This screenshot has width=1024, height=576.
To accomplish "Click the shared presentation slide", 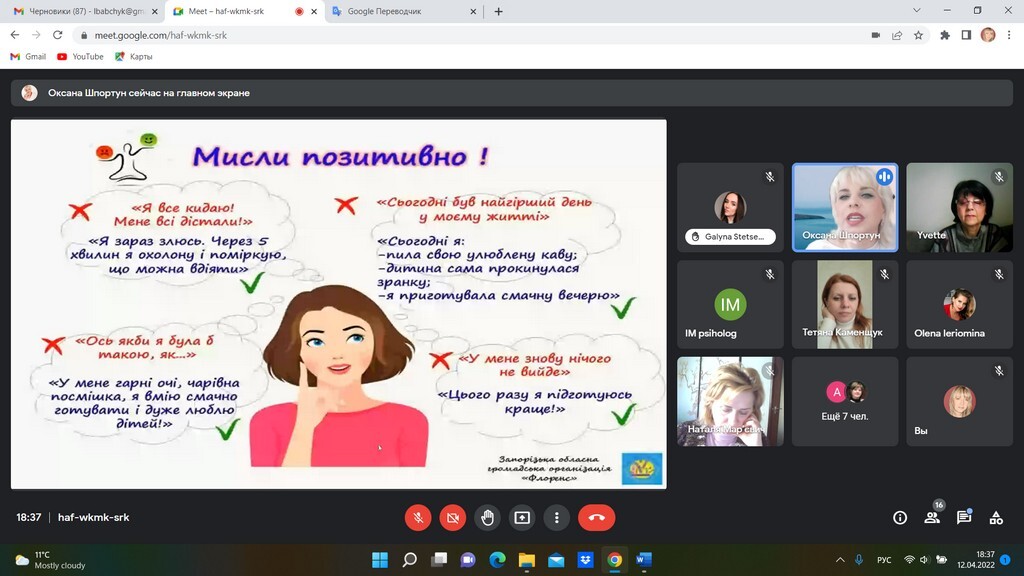I will click(x=339, y=304).
